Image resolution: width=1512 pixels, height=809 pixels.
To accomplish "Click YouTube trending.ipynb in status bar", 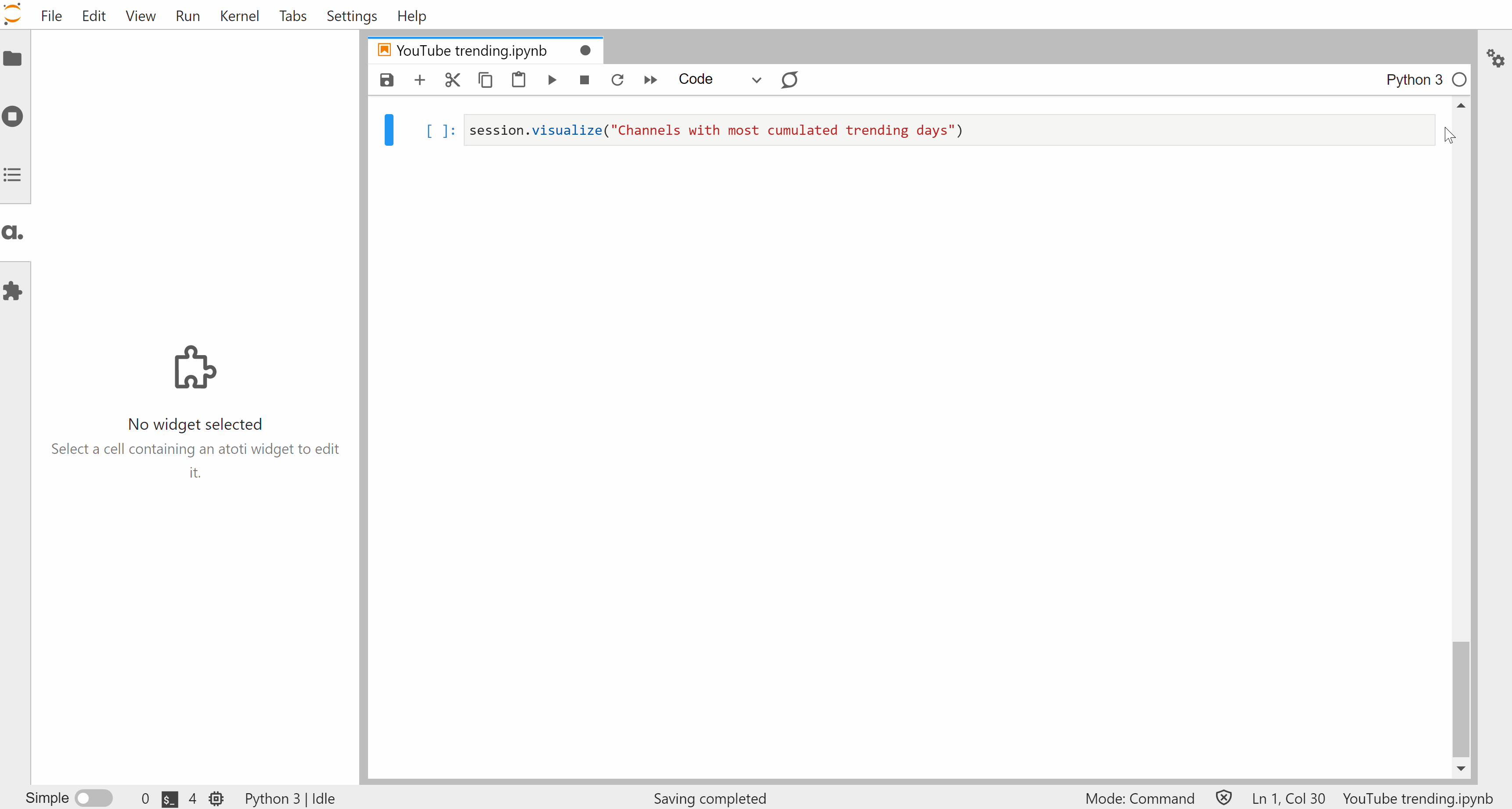I will coord(1418,798).
